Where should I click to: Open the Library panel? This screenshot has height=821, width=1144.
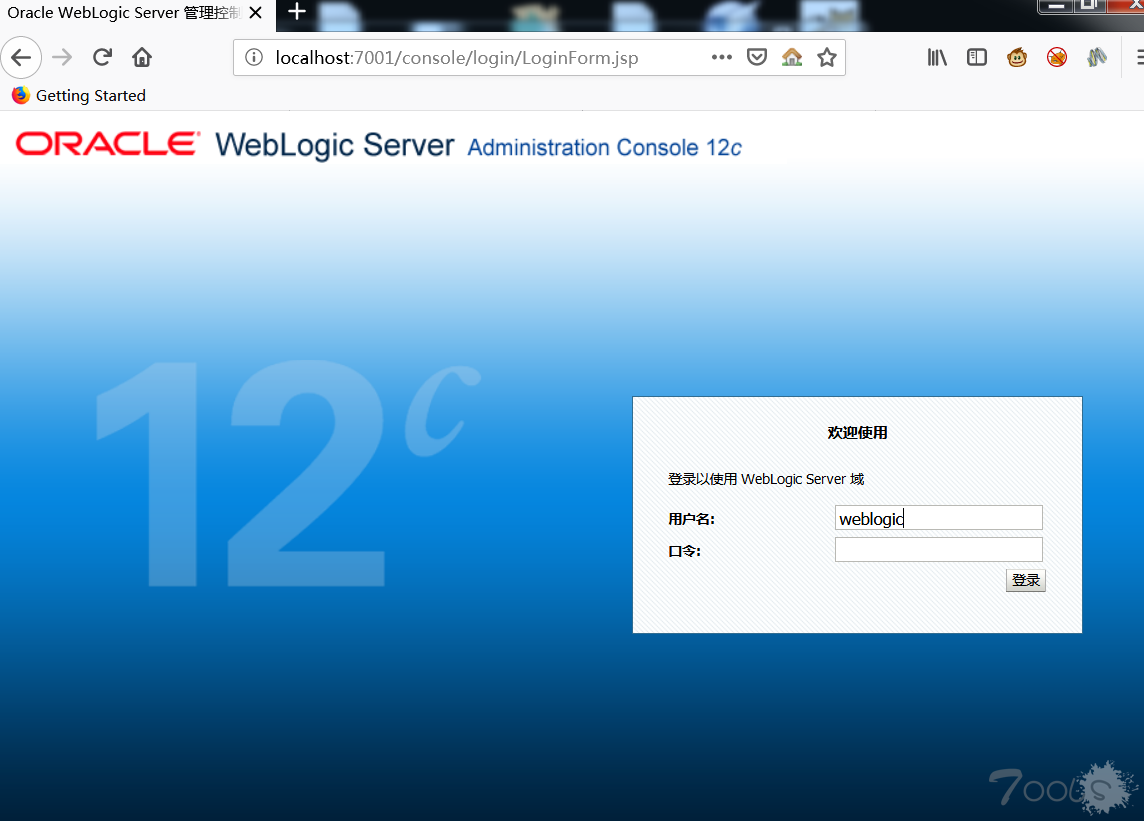pyautogui.click(x=937, y=57)
